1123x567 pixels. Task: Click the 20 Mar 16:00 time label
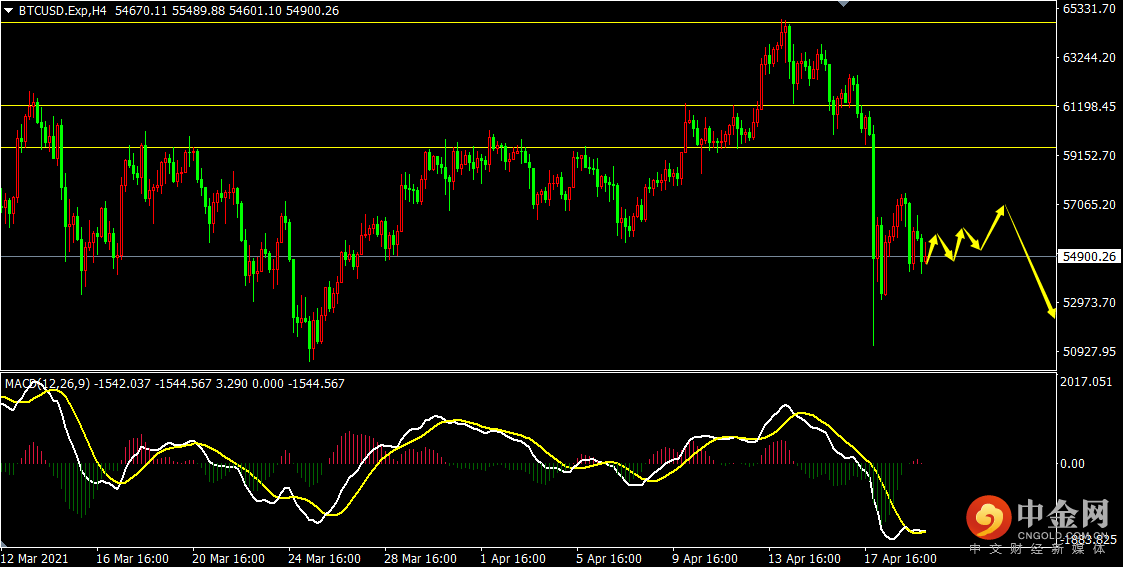[x=228, y=558]
